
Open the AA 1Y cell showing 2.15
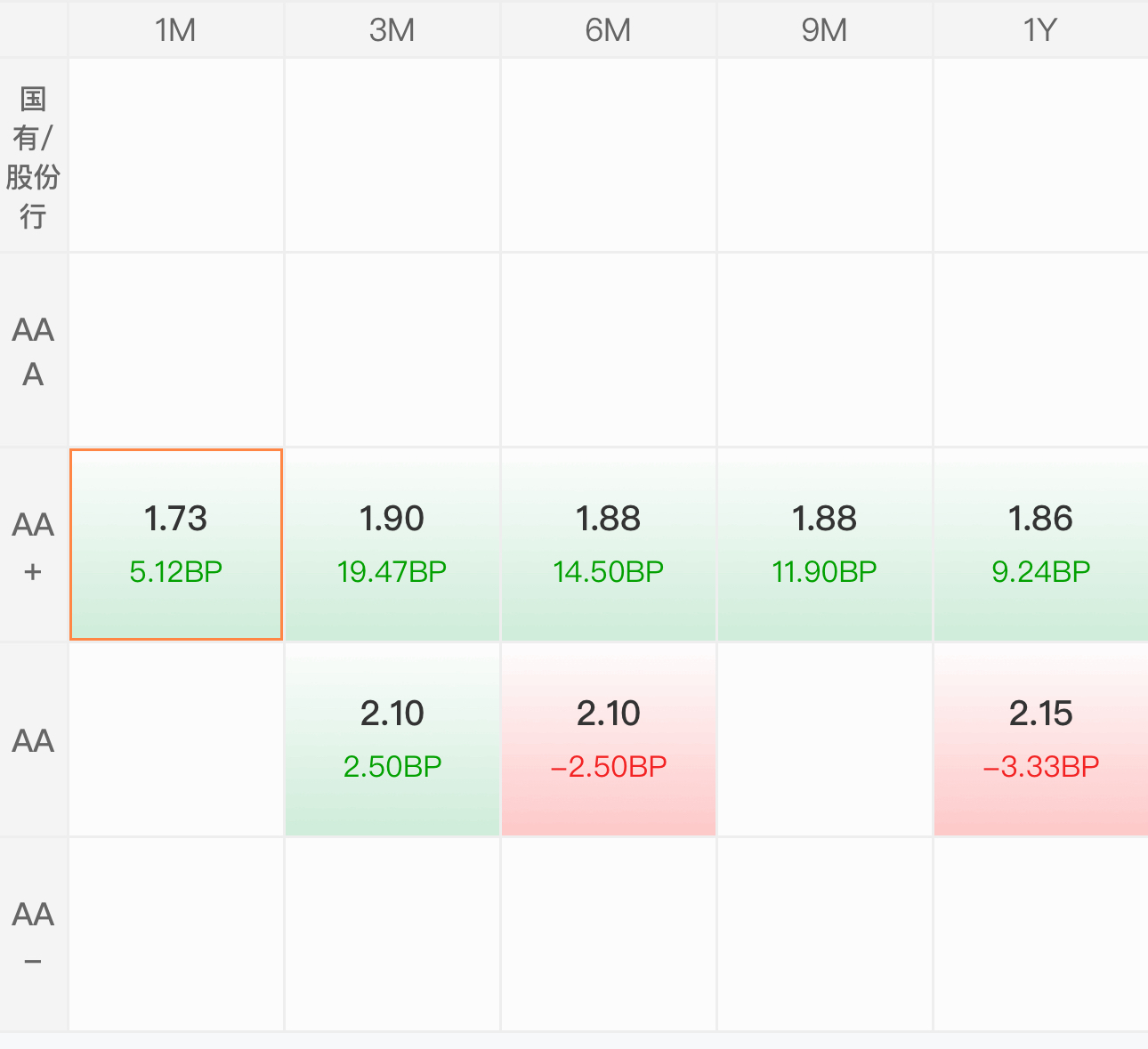click(x=1040, y=738)
